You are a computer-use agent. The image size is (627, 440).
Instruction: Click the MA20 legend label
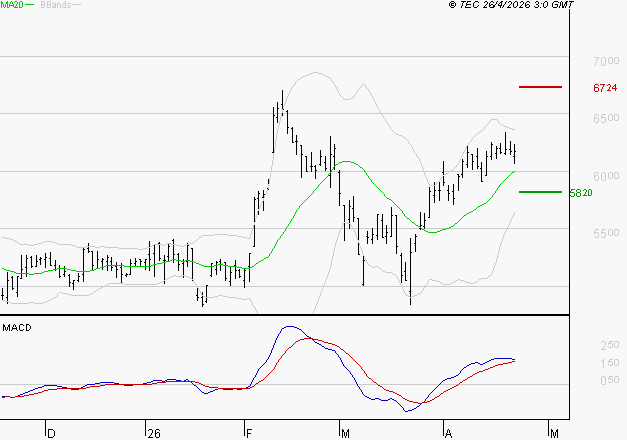(12, 4)
